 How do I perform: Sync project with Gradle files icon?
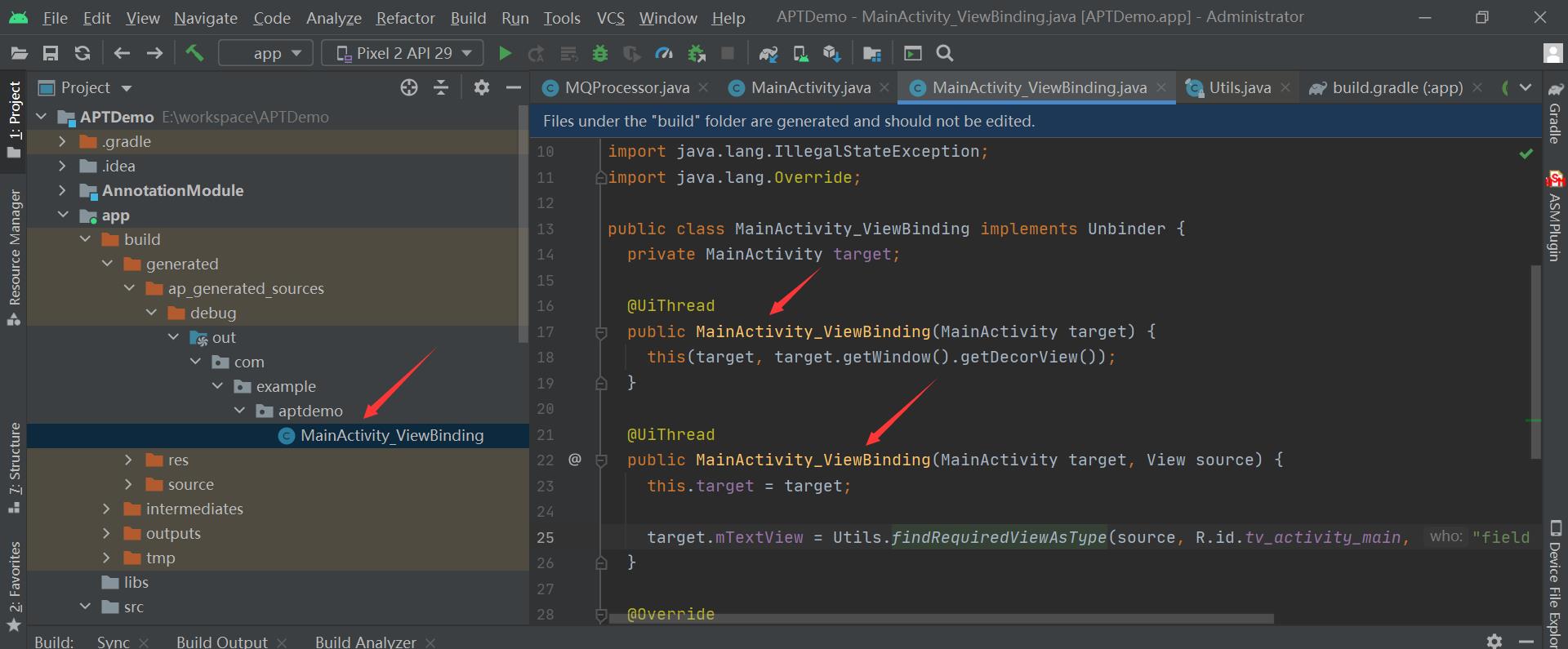point(768,54)
